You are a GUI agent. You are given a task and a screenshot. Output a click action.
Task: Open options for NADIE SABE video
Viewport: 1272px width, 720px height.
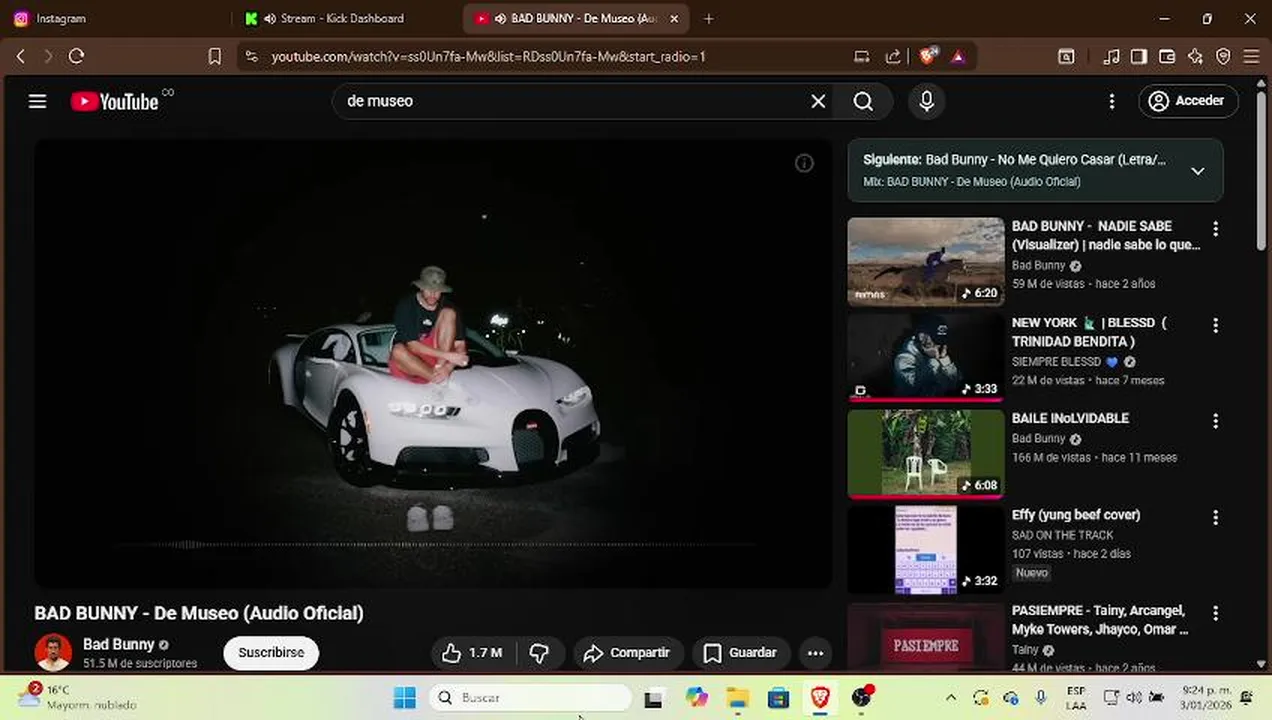click(x=1215, y=229)
